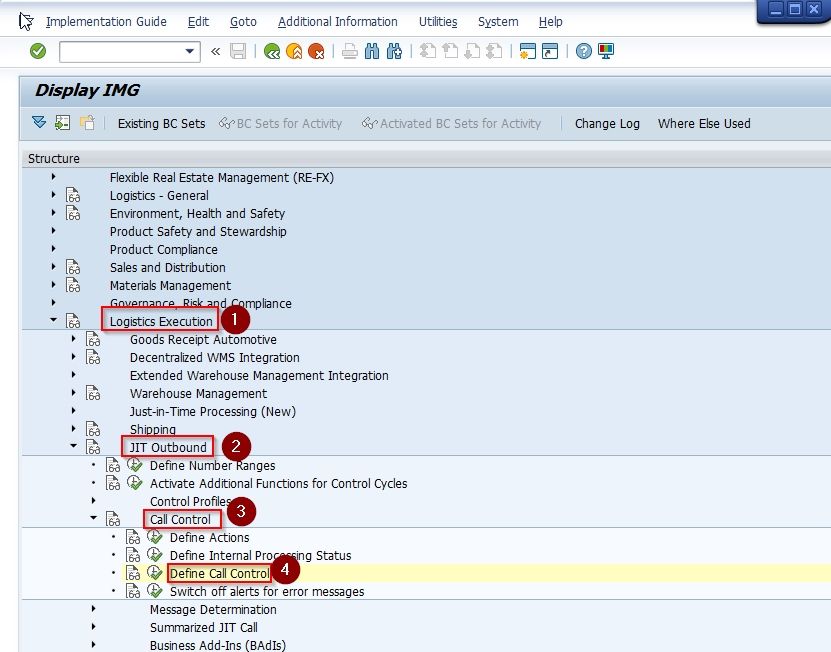Click Activated BC Sets for Activity button

[452, 124]
